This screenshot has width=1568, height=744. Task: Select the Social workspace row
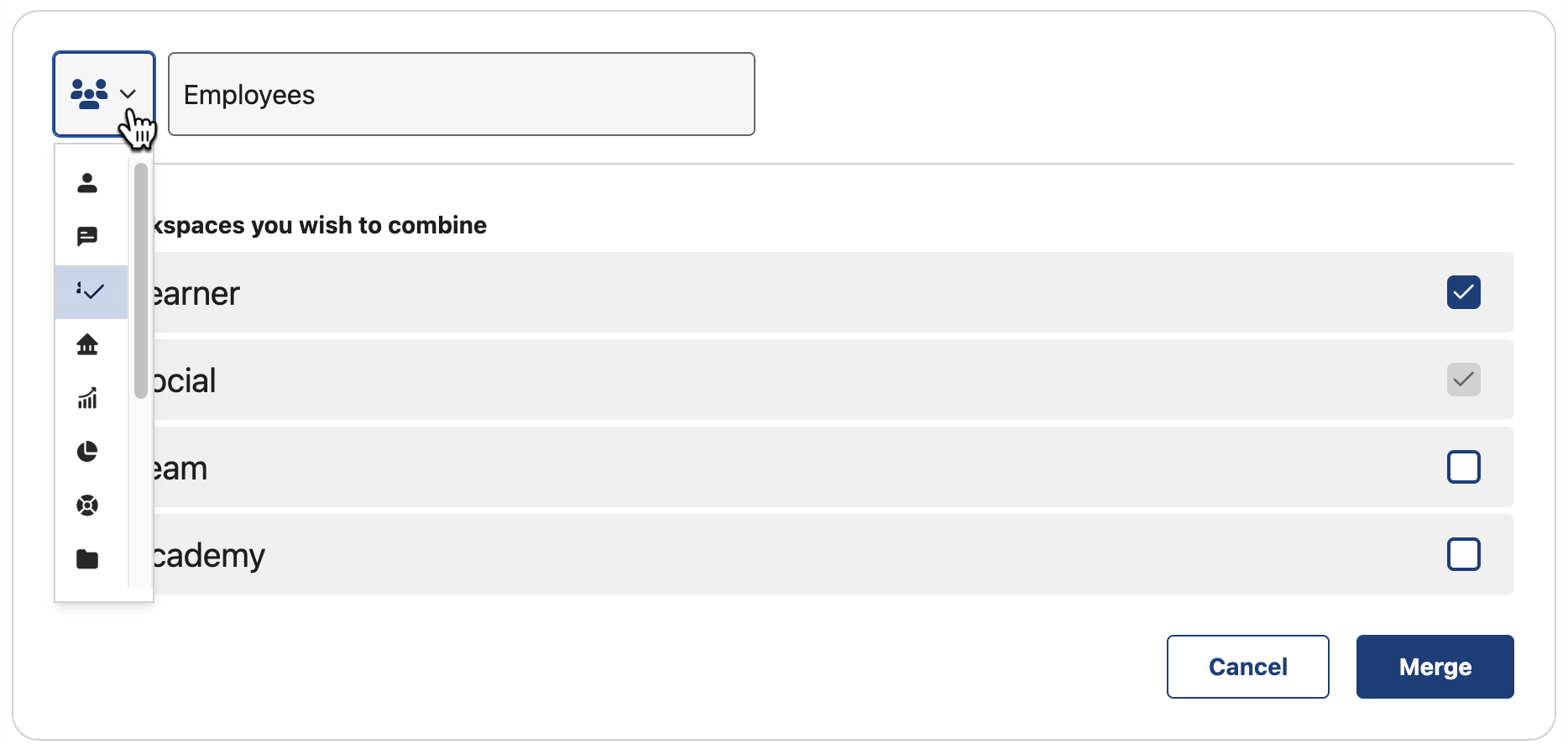(x=755, y=380)
